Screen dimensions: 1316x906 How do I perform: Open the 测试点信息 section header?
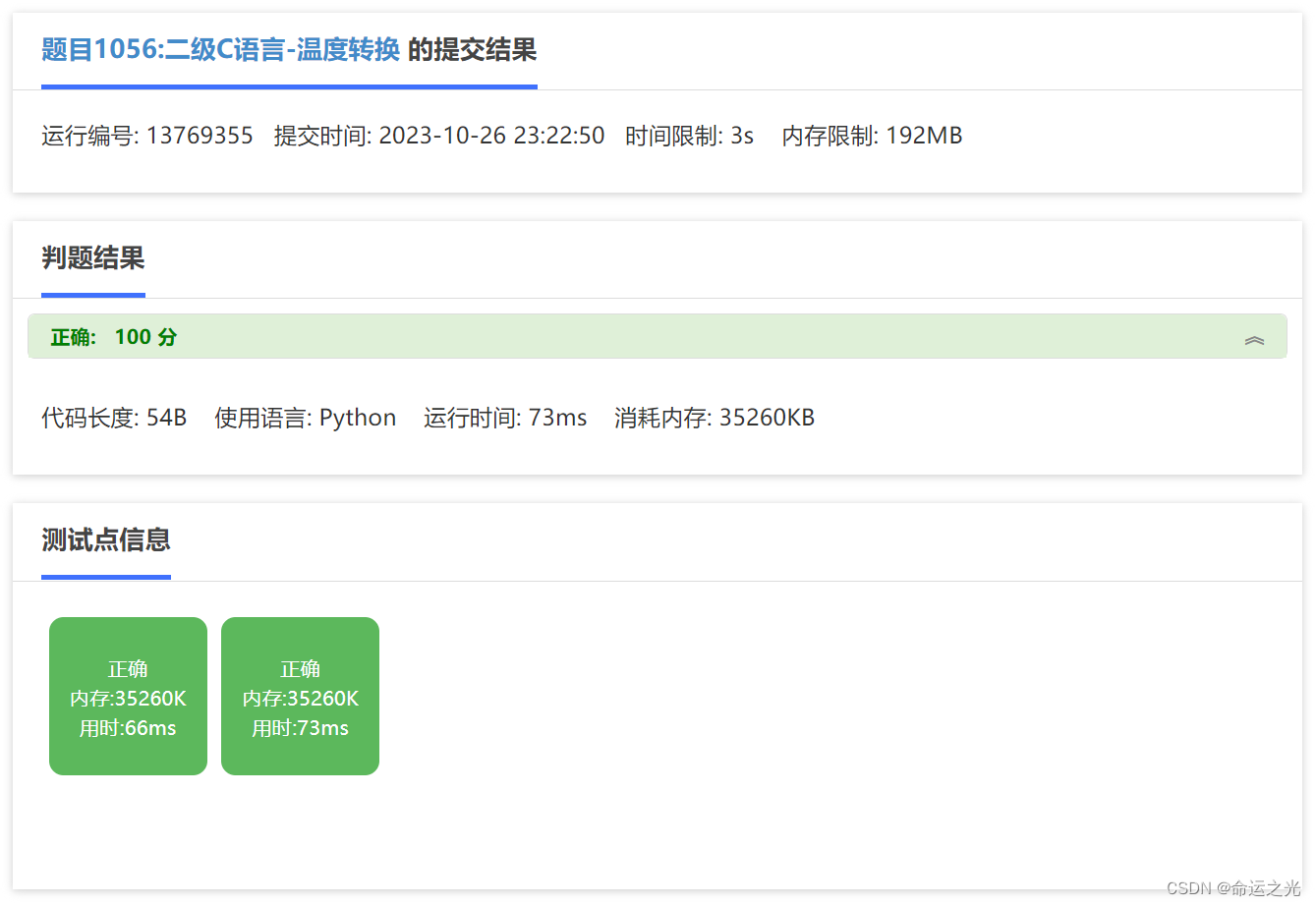tap(104, 541)
